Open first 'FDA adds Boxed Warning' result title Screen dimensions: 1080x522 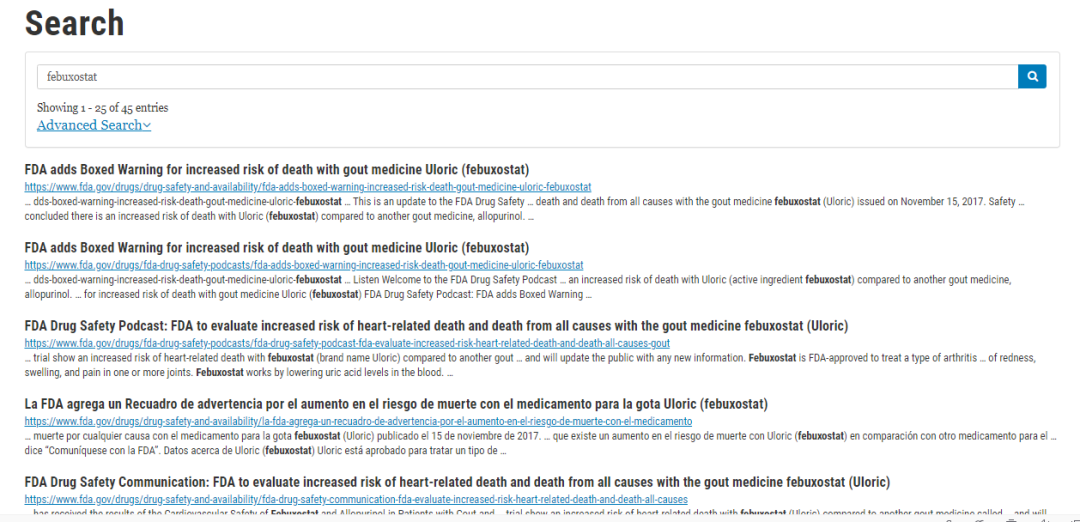pos(277,170)
